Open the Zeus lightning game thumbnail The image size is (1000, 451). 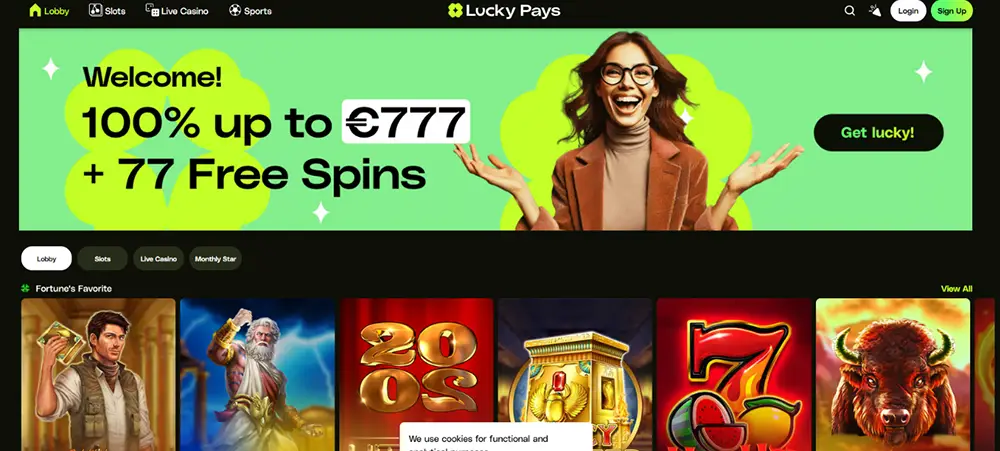[257, 374]
